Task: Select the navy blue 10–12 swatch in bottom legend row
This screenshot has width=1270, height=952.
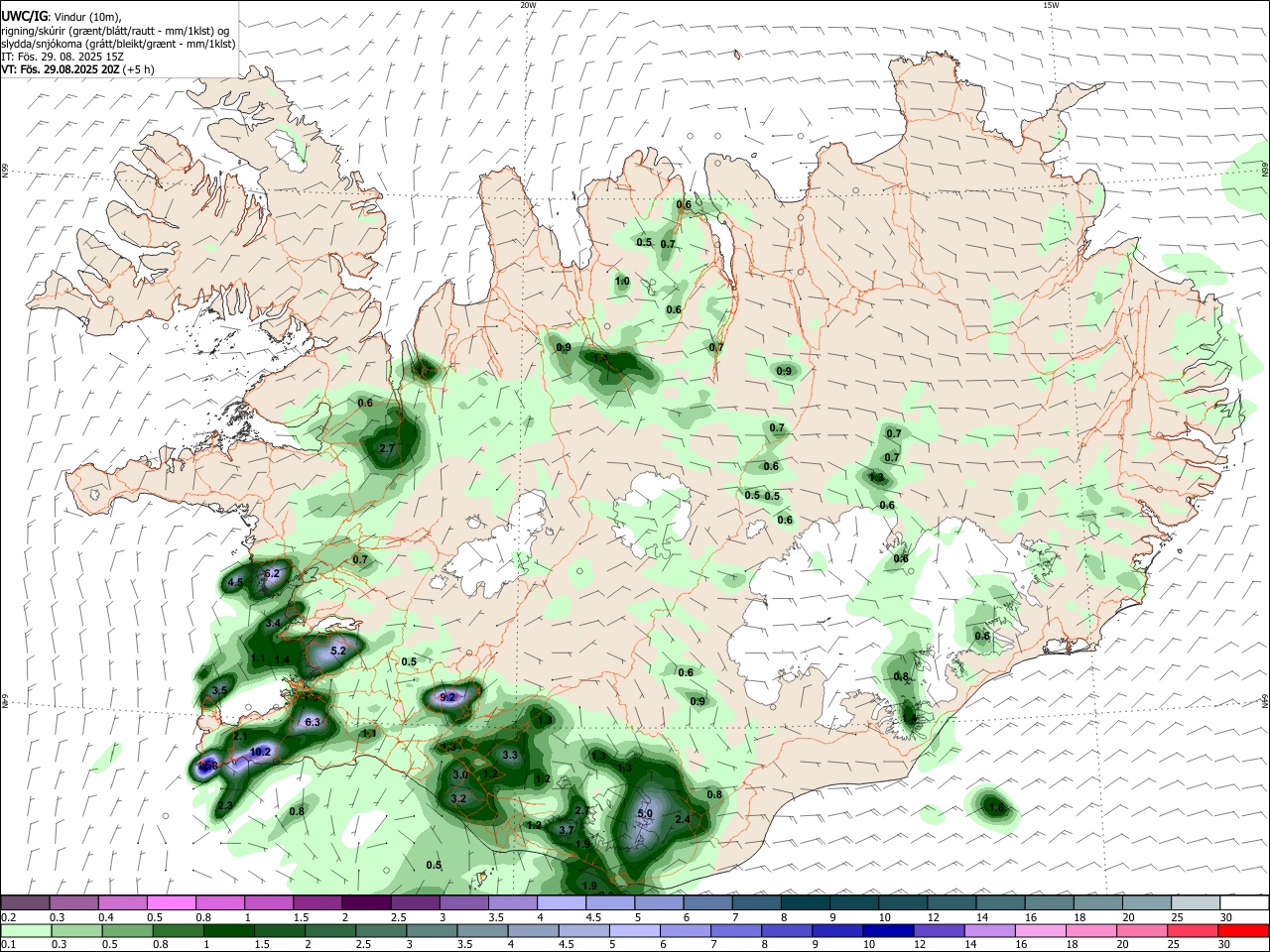Action: tap(887, 930)
